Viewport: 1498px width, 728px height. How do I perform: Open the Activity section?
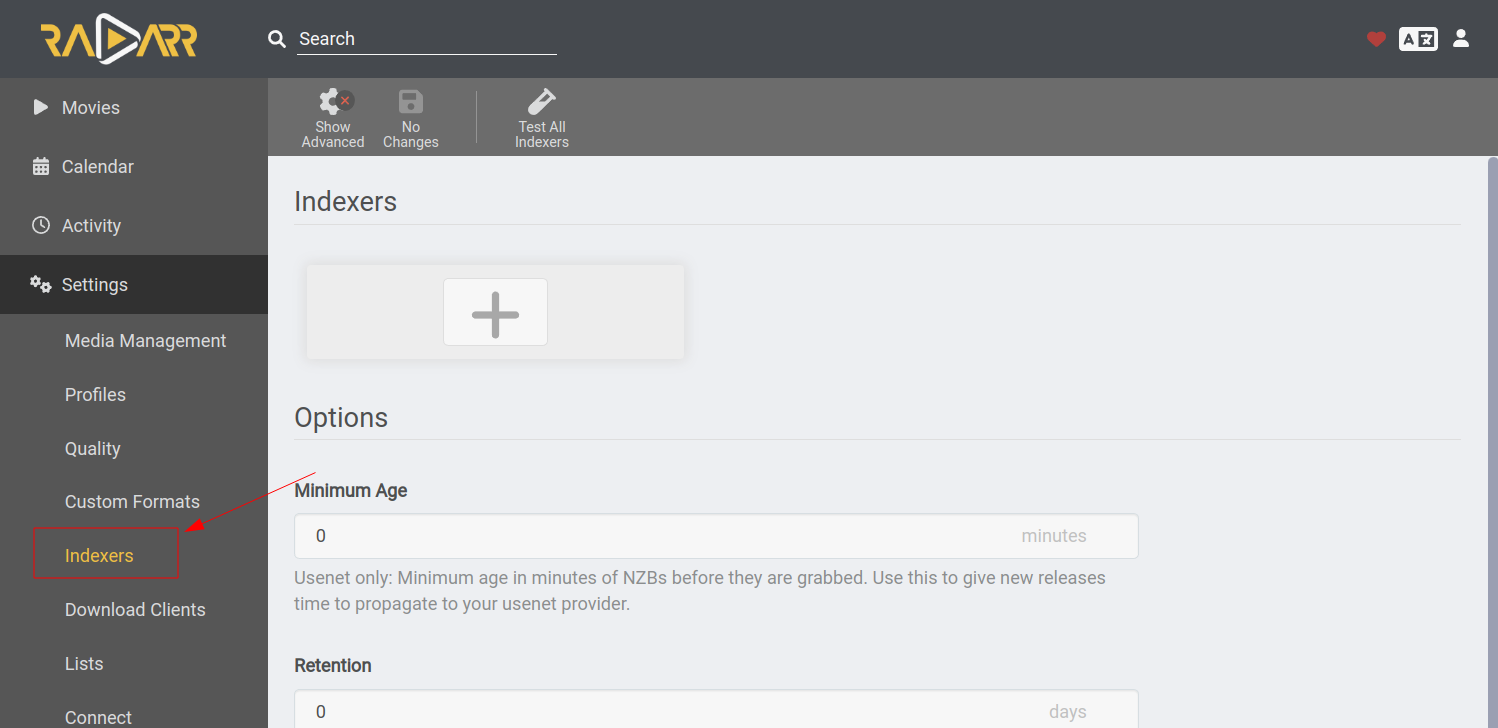point(134,225)
